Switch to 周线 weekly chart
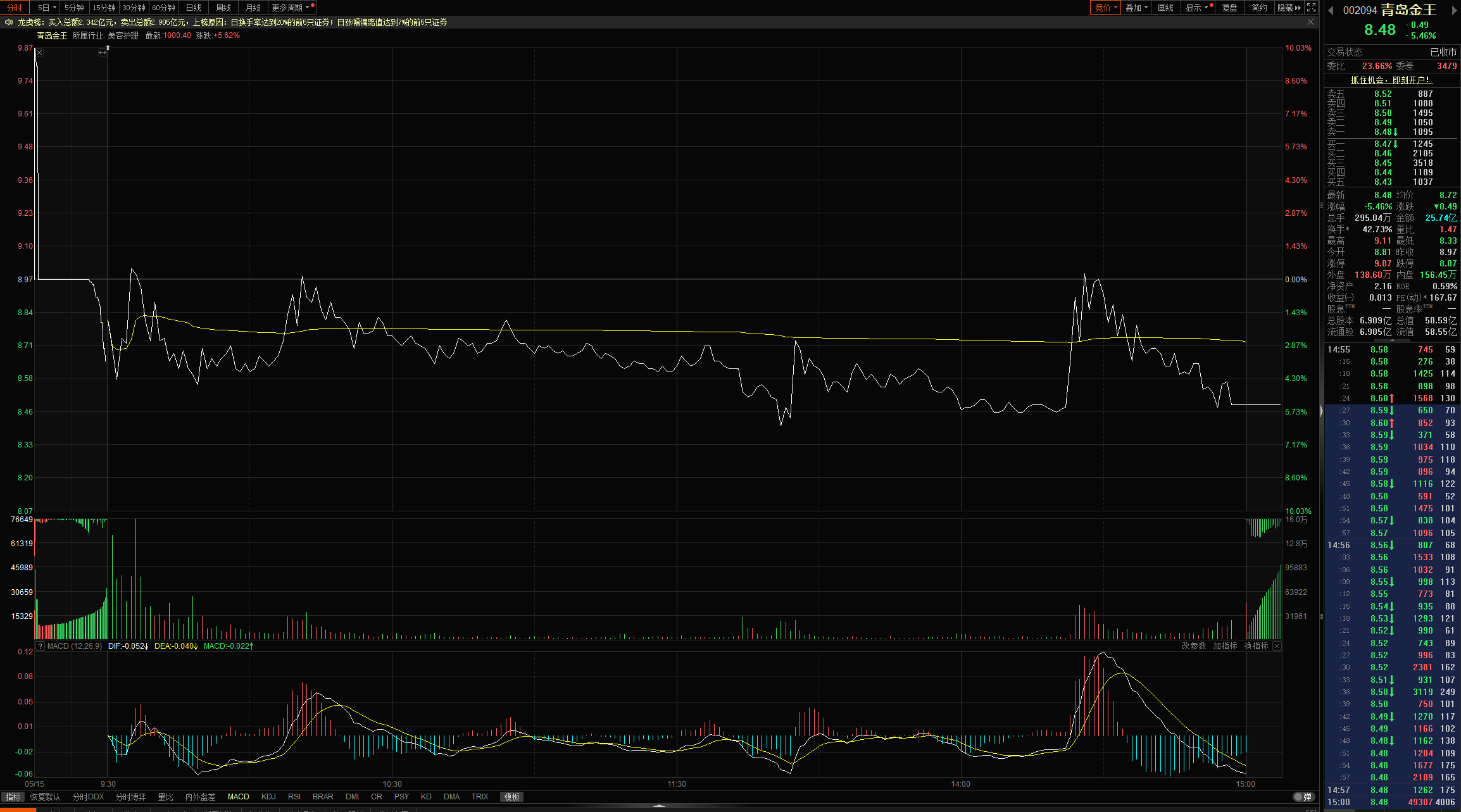Screen dimensions: 1461x812 [223, 8]
